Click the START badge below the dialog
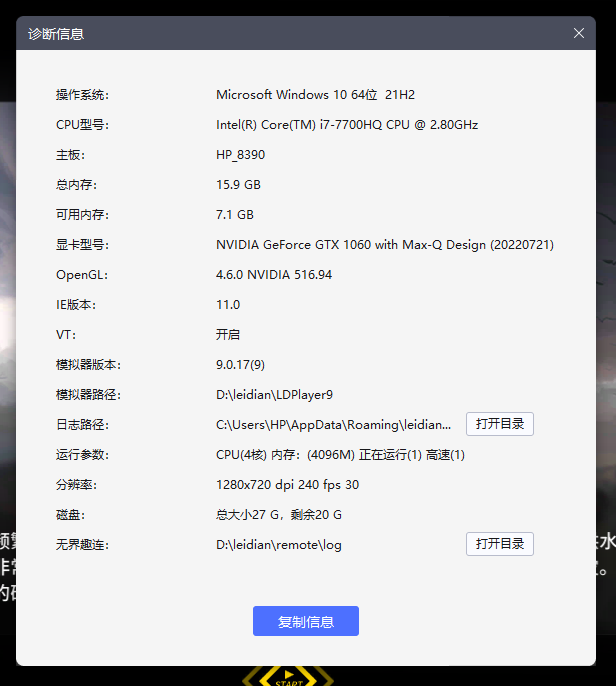This screenshot has width=616, height=686. tap(289, 676)
